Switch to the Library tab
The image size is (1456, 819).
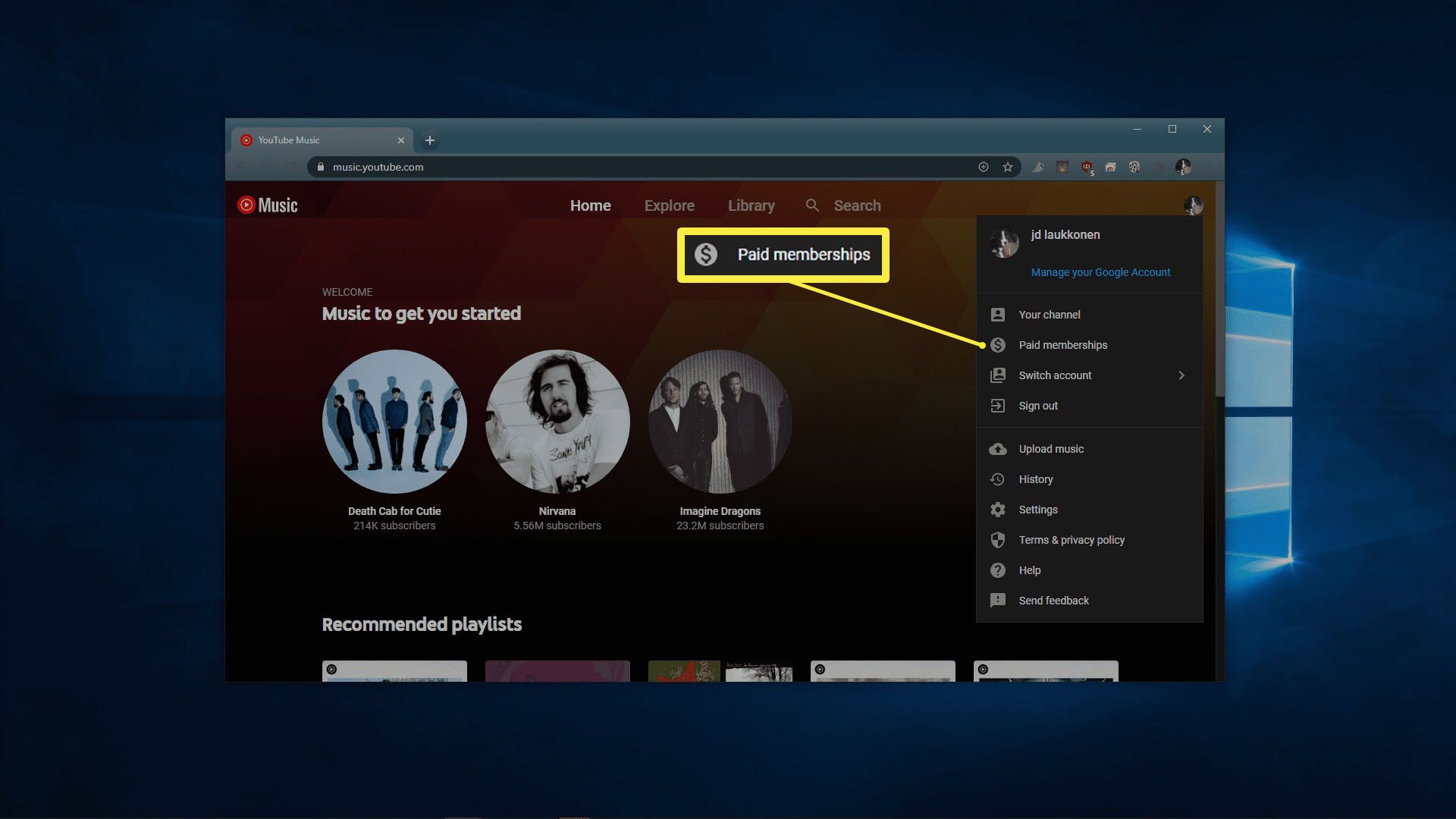[751, 204]
